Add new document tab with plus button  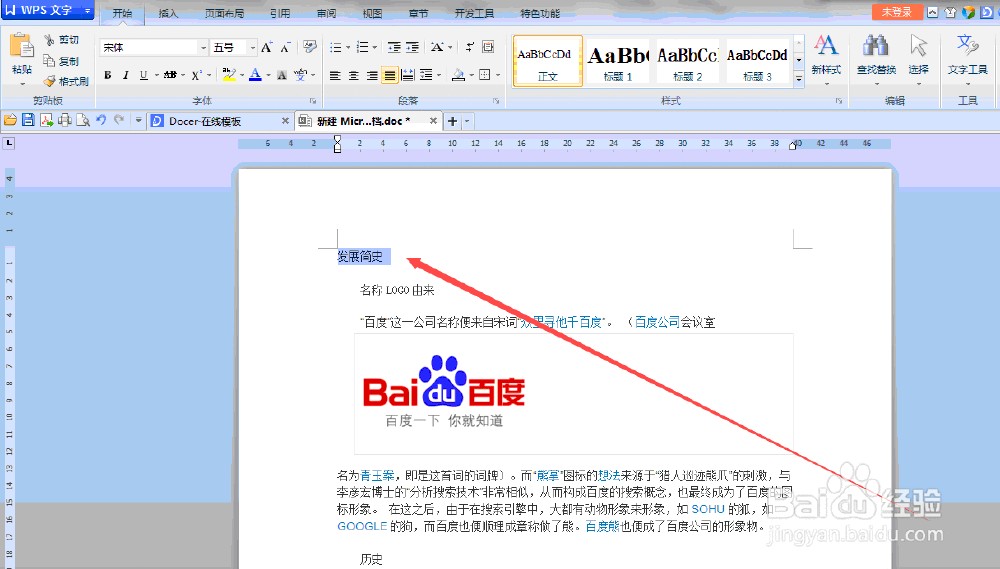452,121
